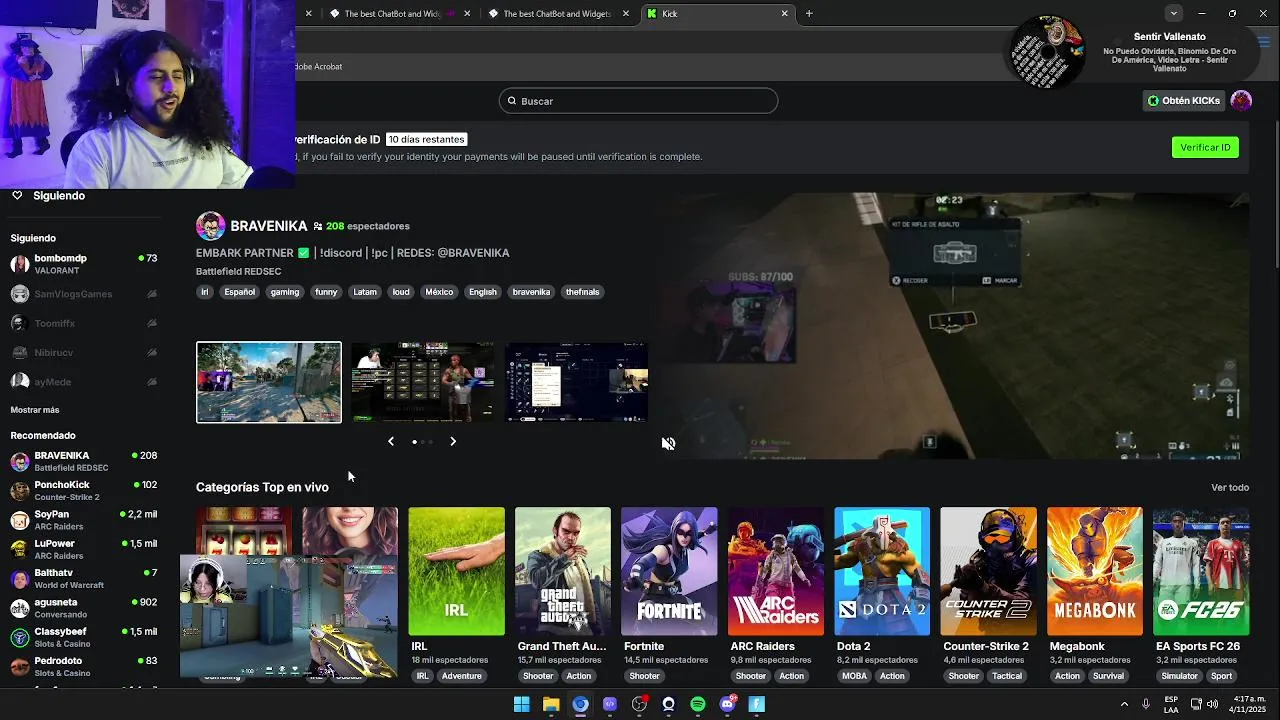The height and width of the screenshot is (720, 1280).
Task: Open the Megabonk category card
Action: point(1095,571)
